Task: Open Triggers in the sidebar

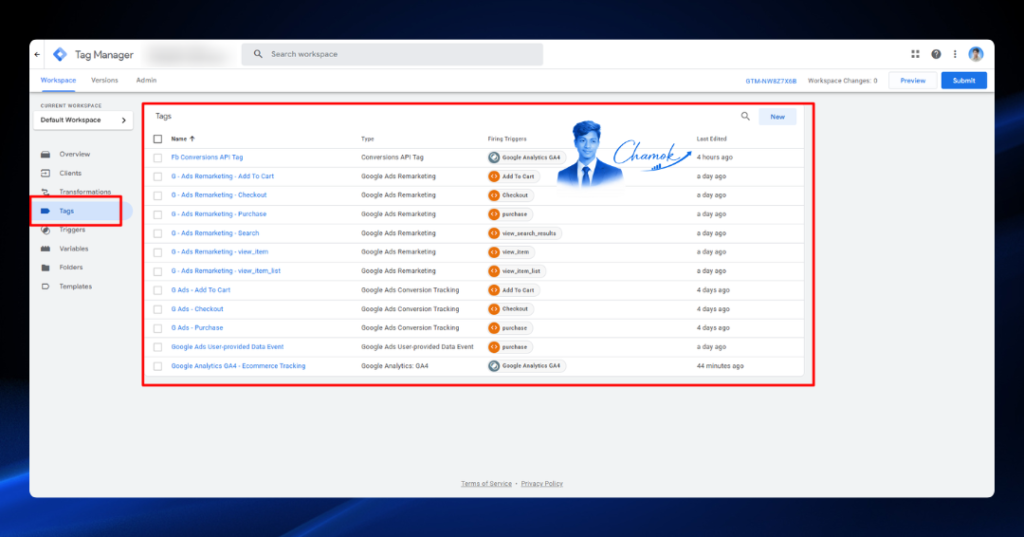Action: coord(72,230)
